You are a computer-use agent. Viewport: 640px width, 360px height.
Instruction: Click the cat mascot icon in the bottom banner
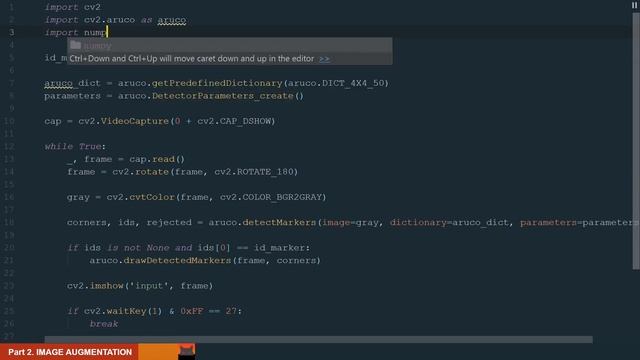tap(187, 351)
